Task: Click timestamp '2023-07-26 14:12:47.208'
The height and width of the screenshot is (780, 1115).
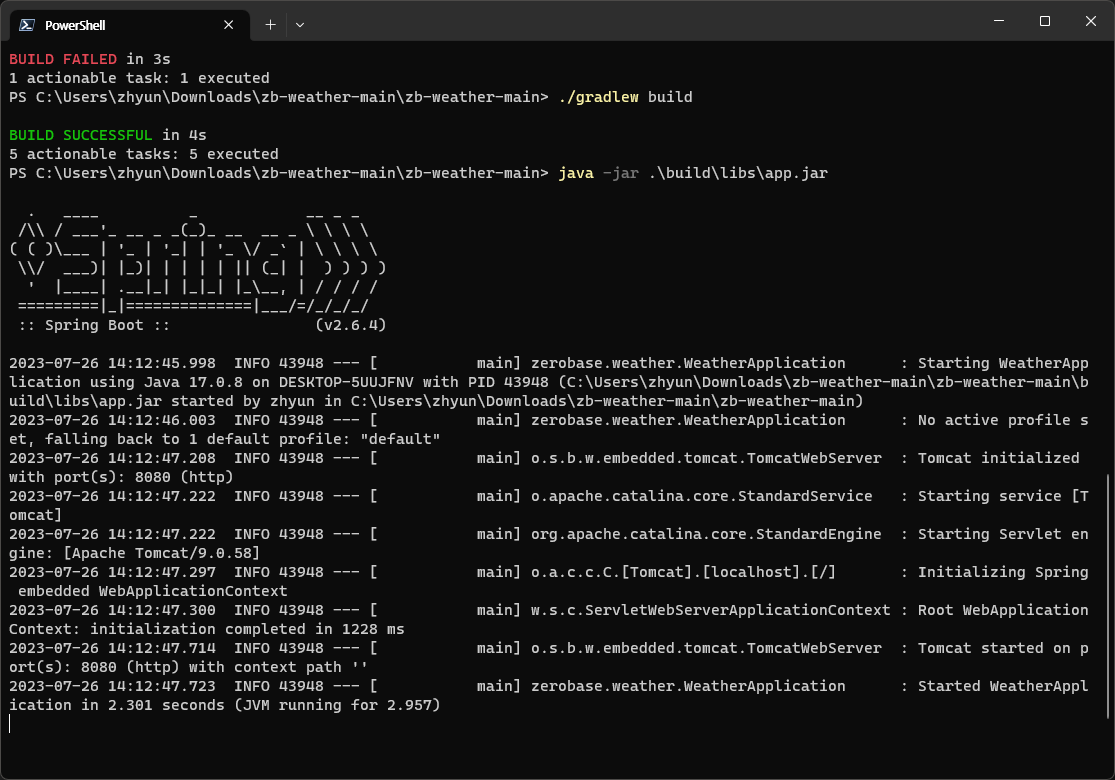Action: click(x=112, y=458)
